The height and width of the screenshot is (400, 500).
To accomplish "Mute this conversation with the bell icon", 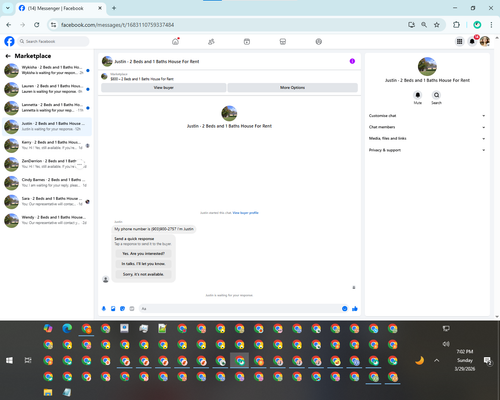I will tap(418, 95).
